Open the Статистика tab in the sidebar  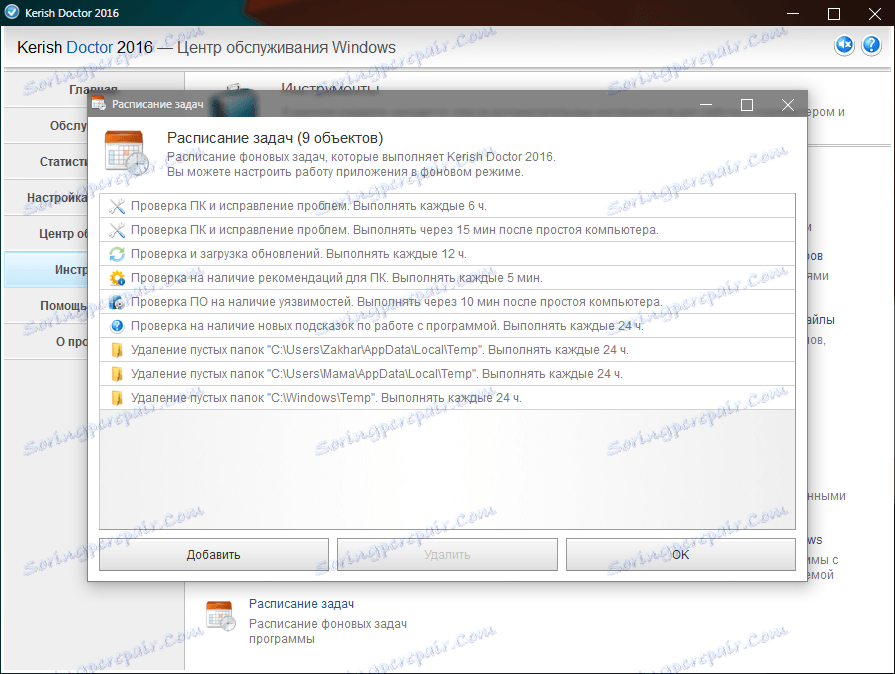[46, 162]
